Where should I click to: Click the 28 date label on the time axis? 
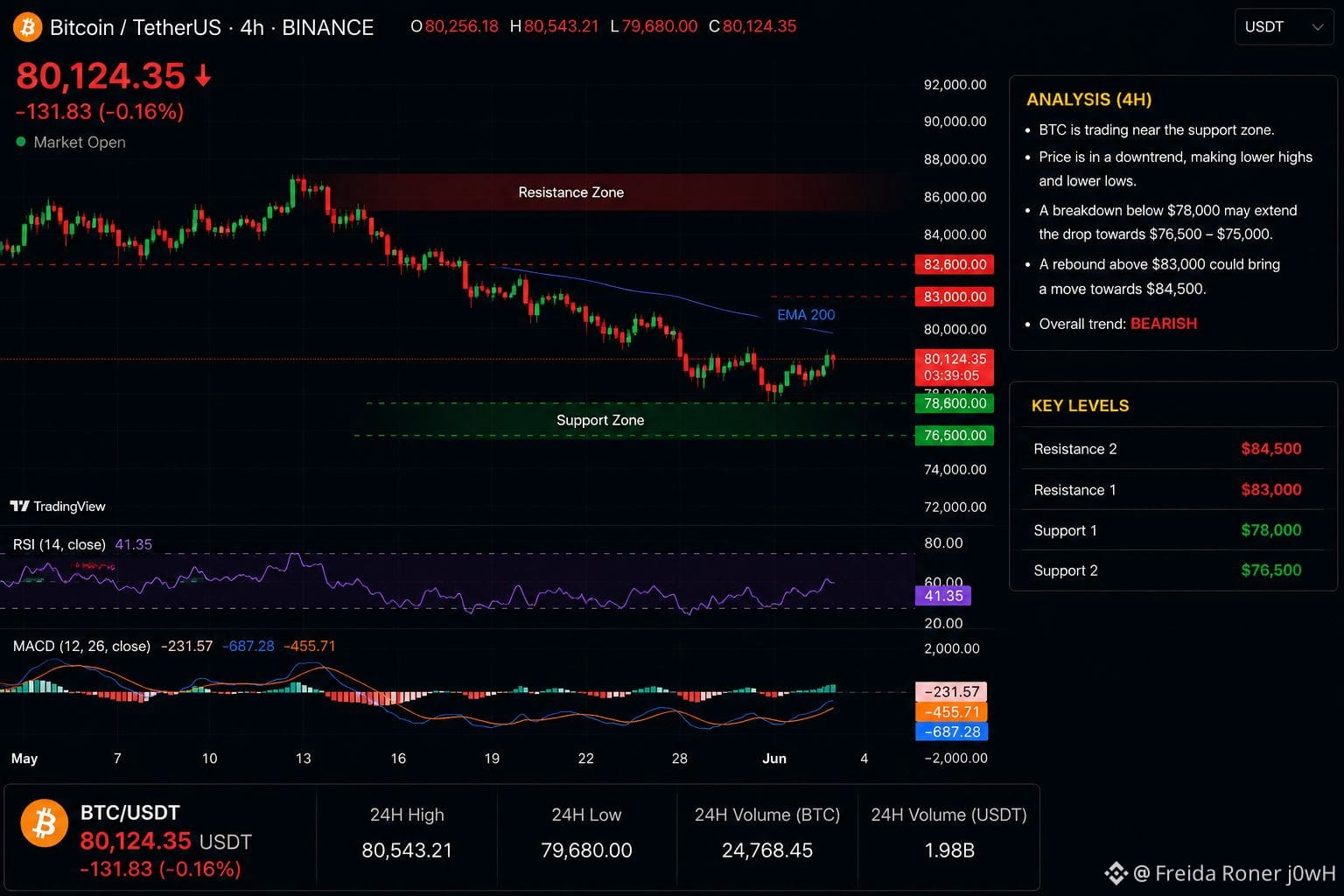click(x=680, y=759)
